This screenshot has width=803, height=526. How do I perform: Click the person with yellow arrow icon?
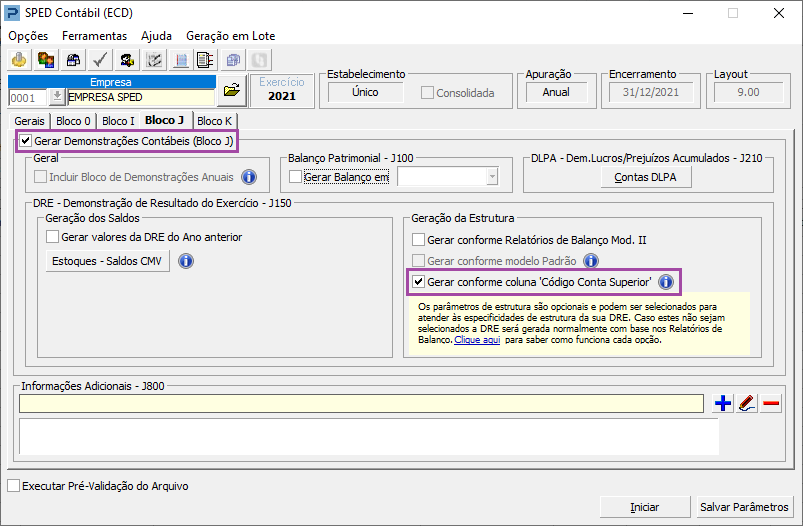(126, 60)
